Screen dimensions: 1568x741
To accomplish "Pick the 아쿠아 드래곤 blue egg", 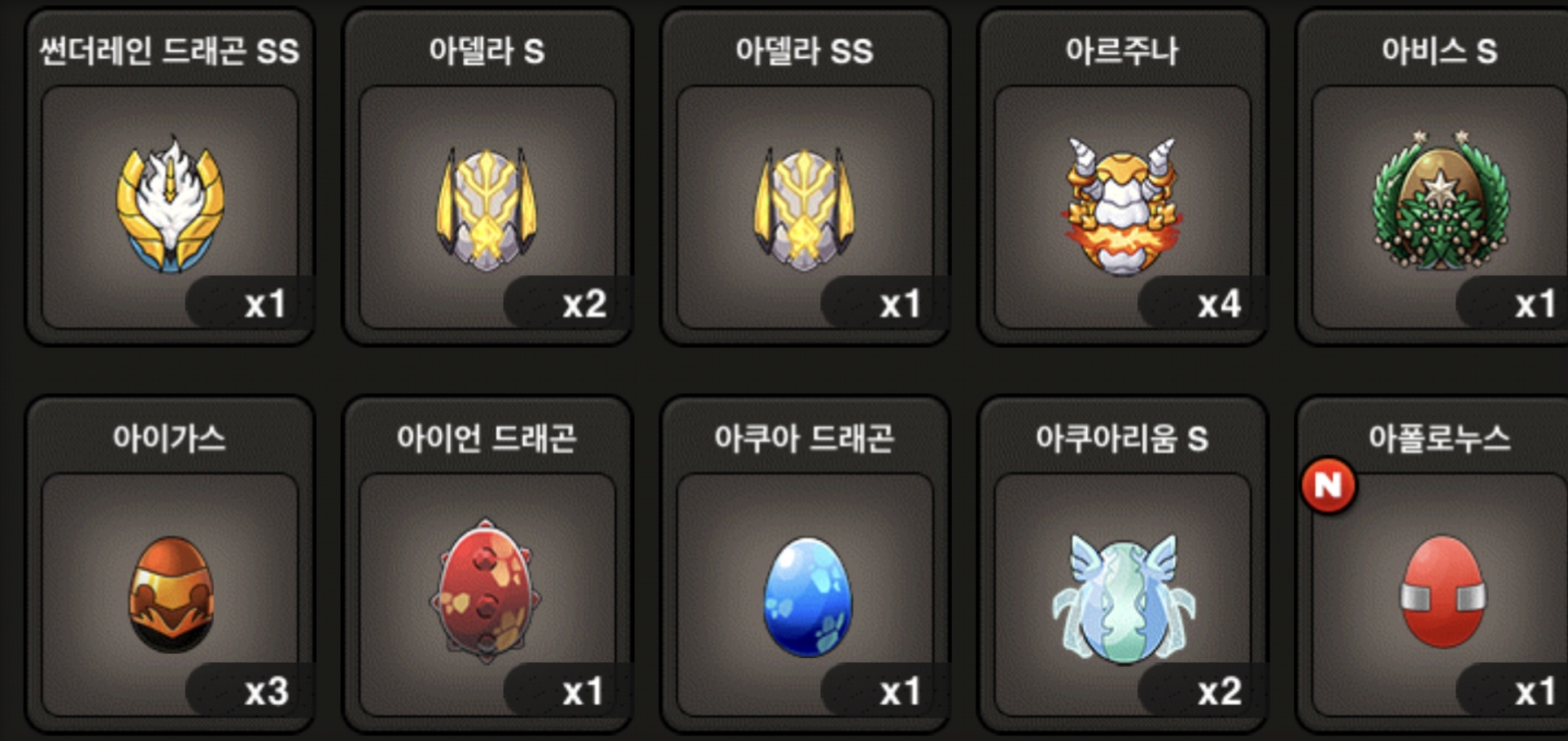I will 807,596.
